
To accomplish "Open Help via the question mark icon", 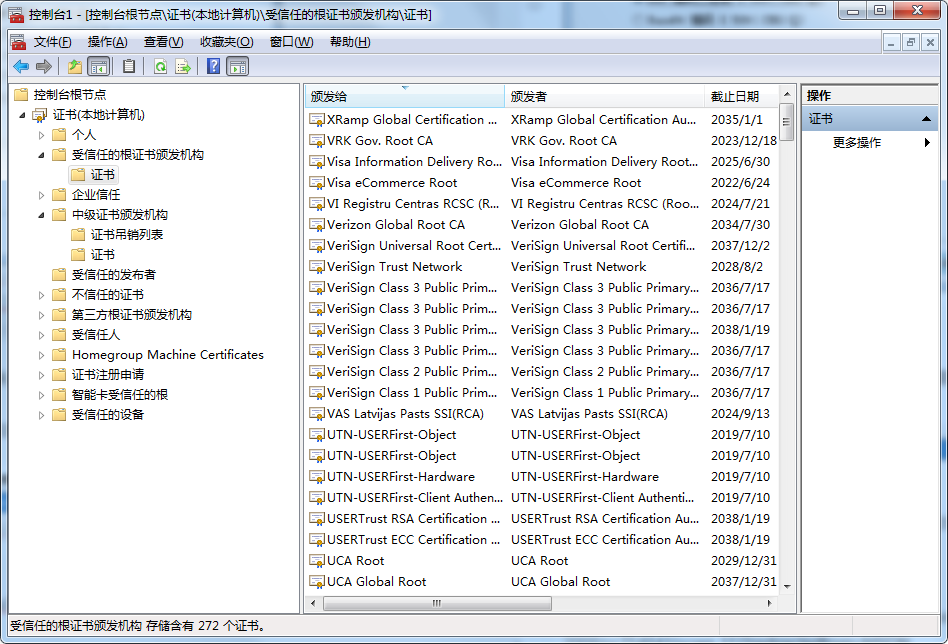I will [213, 67].
